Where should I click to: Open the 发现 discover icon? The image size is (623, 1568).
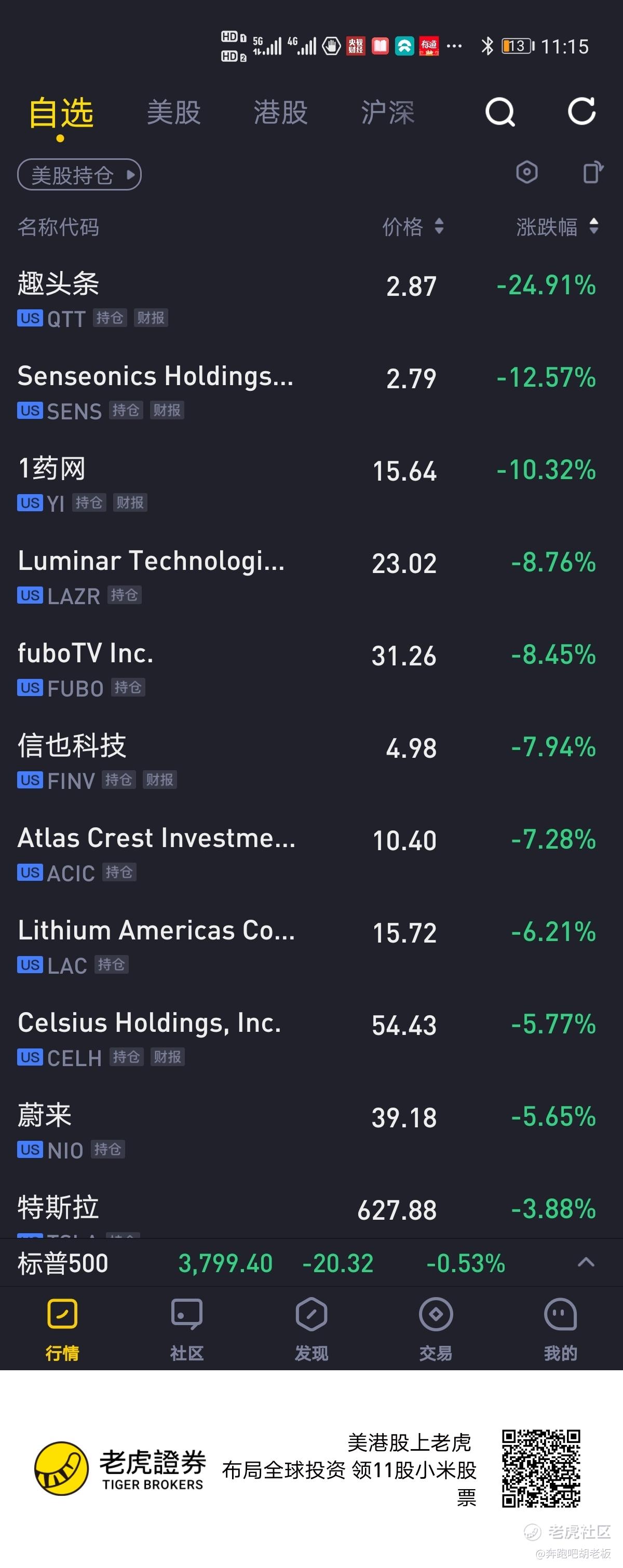(311, 1315)
